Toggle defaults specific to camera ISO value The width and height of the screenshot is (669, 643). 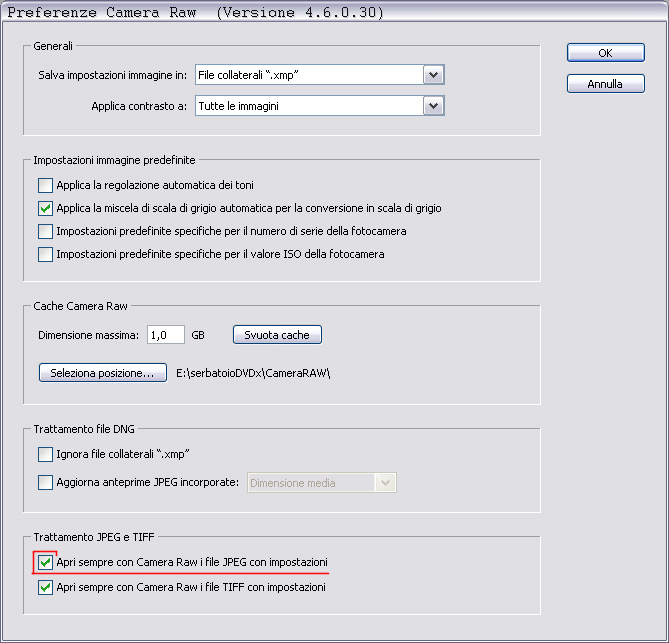[x=45, y=254]
